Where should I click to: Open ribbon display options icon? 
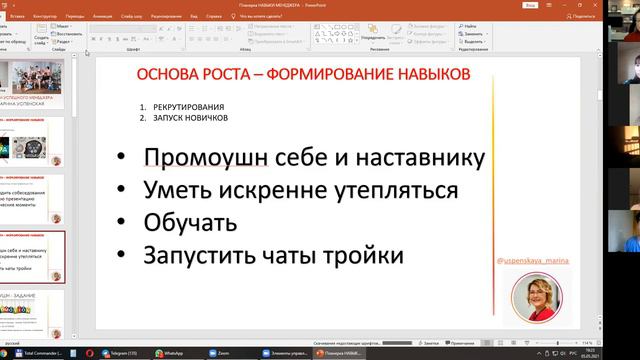click(x=549, y=5)
